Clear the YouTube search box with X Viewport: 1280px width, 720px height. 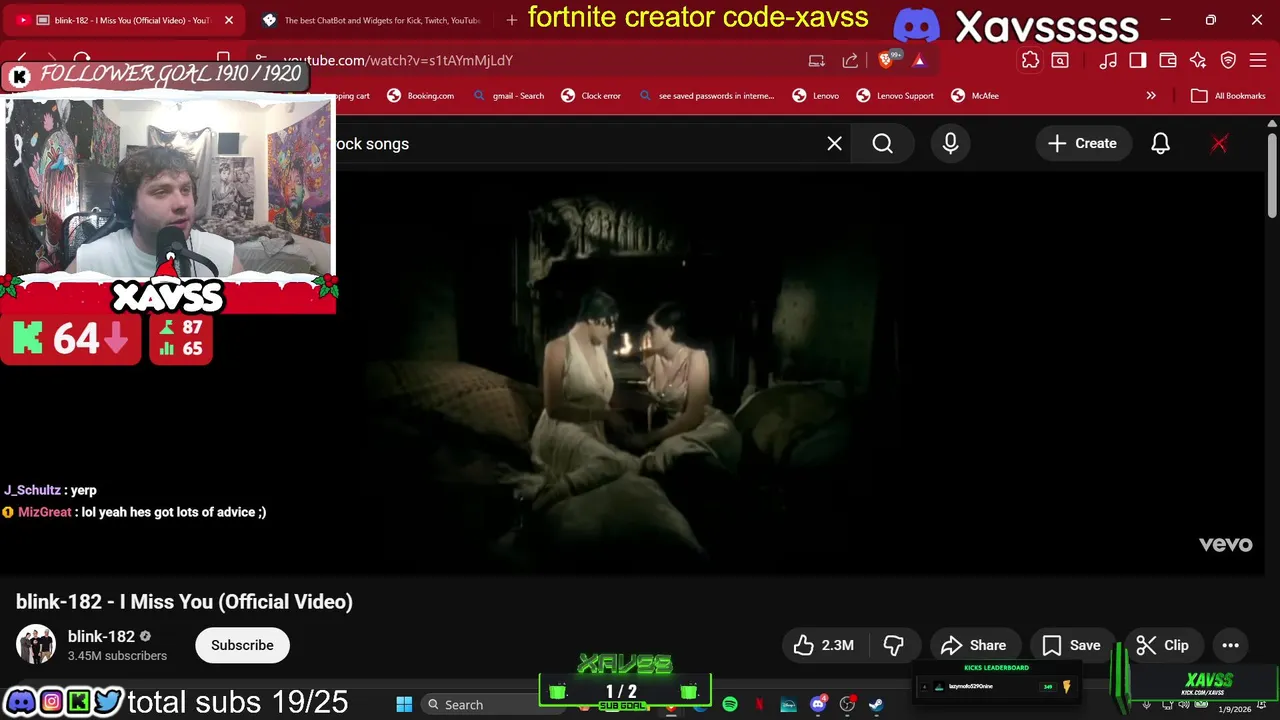[834, 144]
